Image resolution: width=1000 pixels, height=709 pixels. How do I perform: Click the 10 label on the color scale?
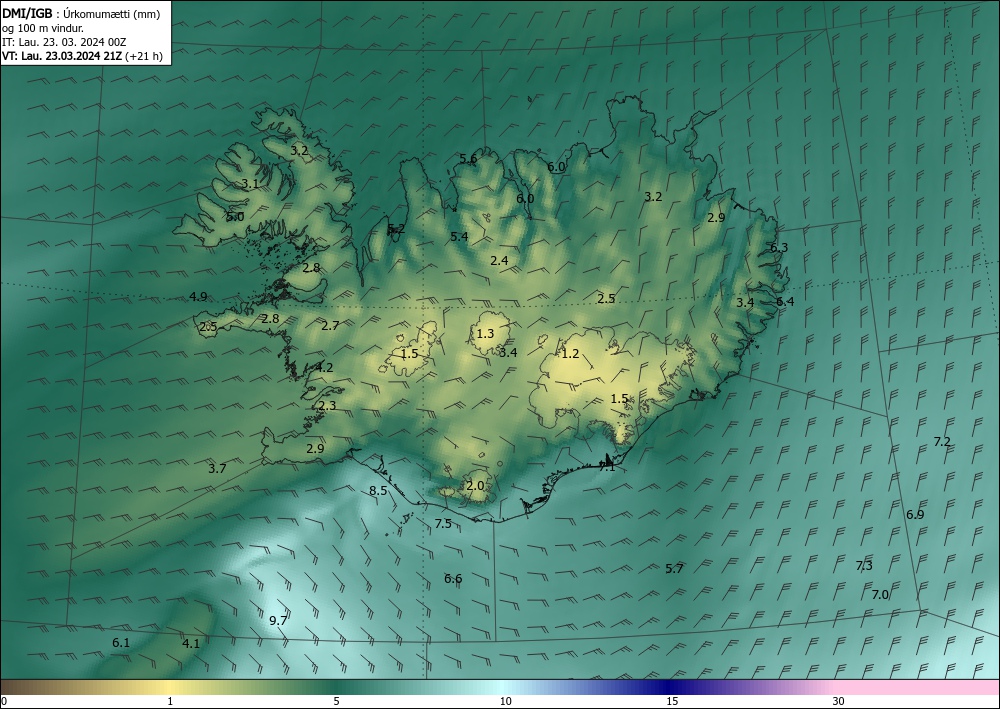(x=505, y=701)
